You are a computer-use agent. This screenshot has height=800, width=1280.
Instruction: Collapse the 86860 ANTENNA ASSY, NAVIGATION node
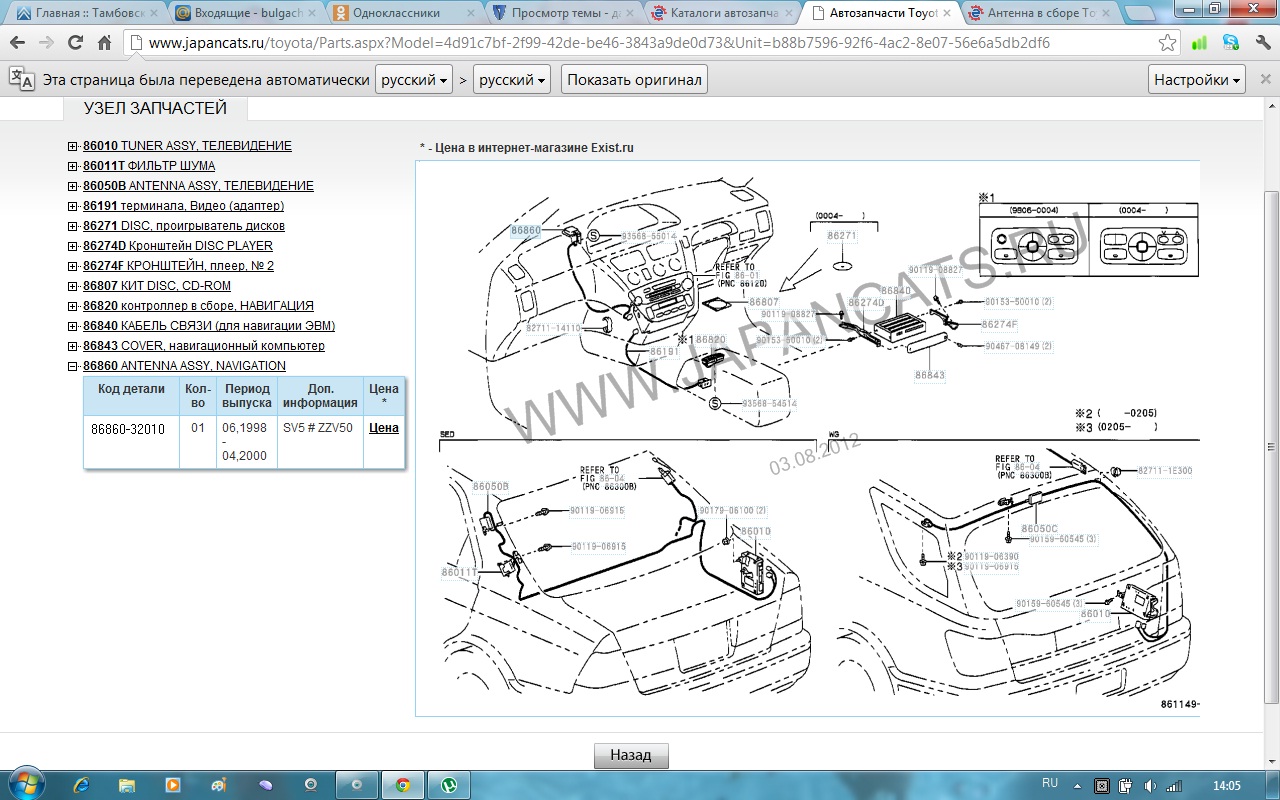[x=73, y=366]
